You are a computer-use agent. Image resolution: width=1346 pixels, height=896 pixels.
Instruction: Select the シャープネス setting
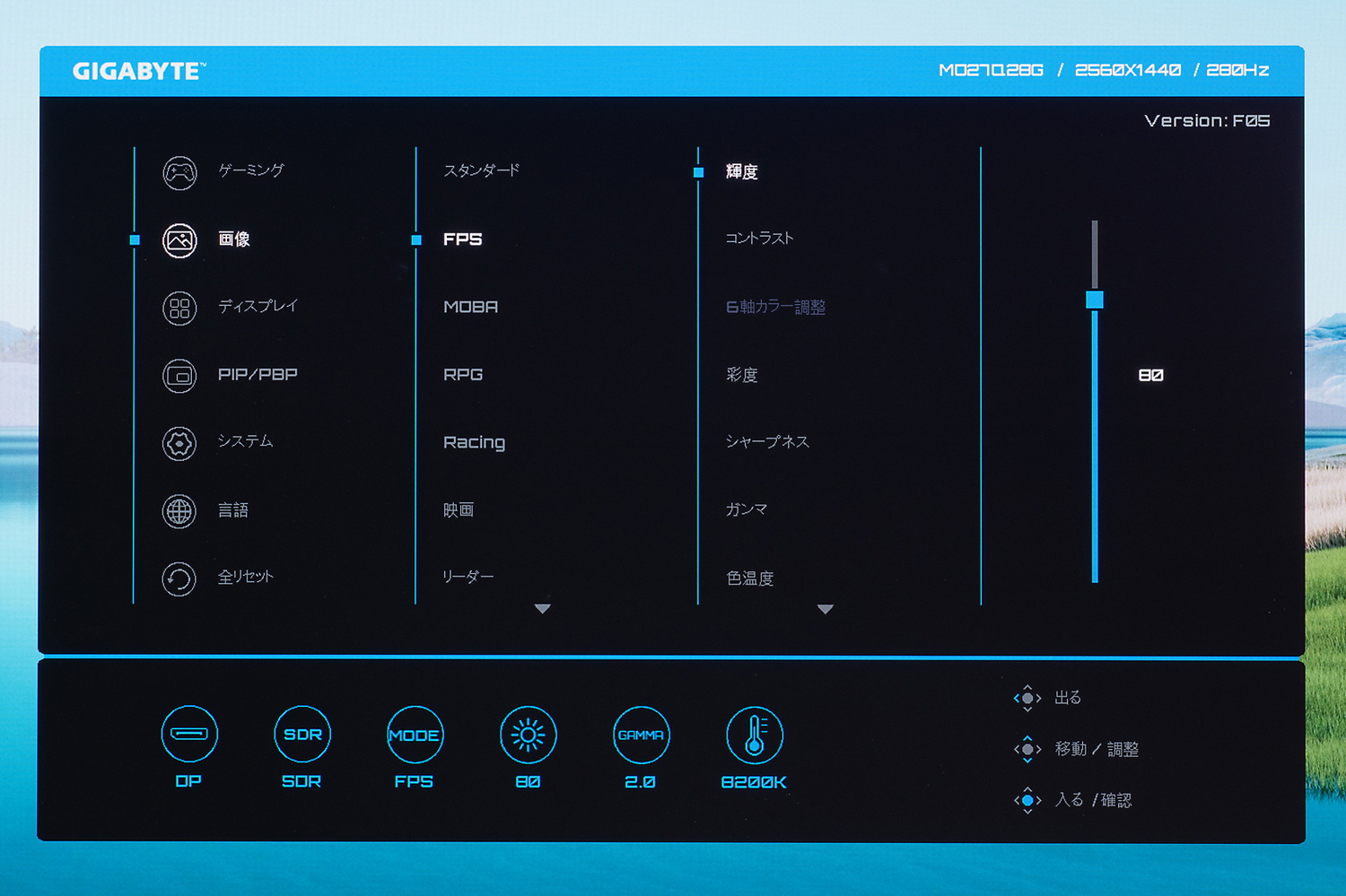pos(766,441)
